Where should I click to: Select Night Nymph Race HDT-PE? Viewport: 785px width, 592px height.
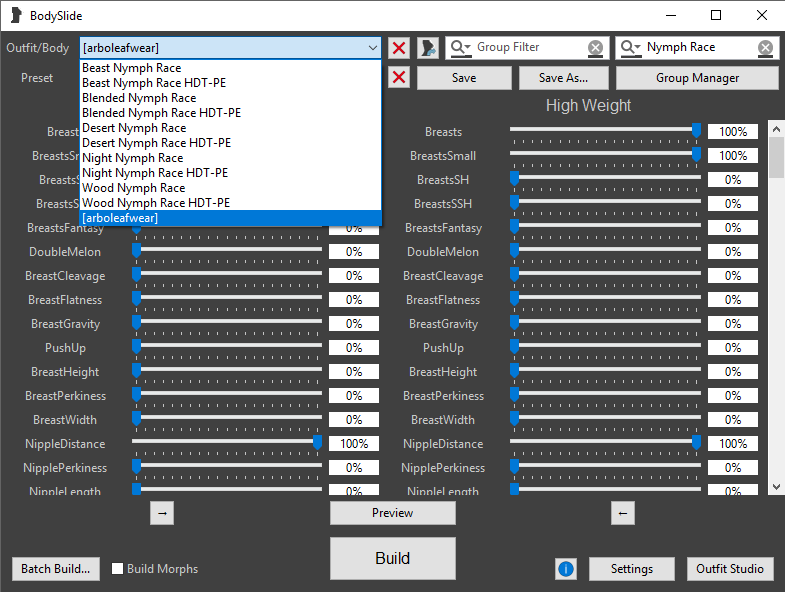pos(230,173)
